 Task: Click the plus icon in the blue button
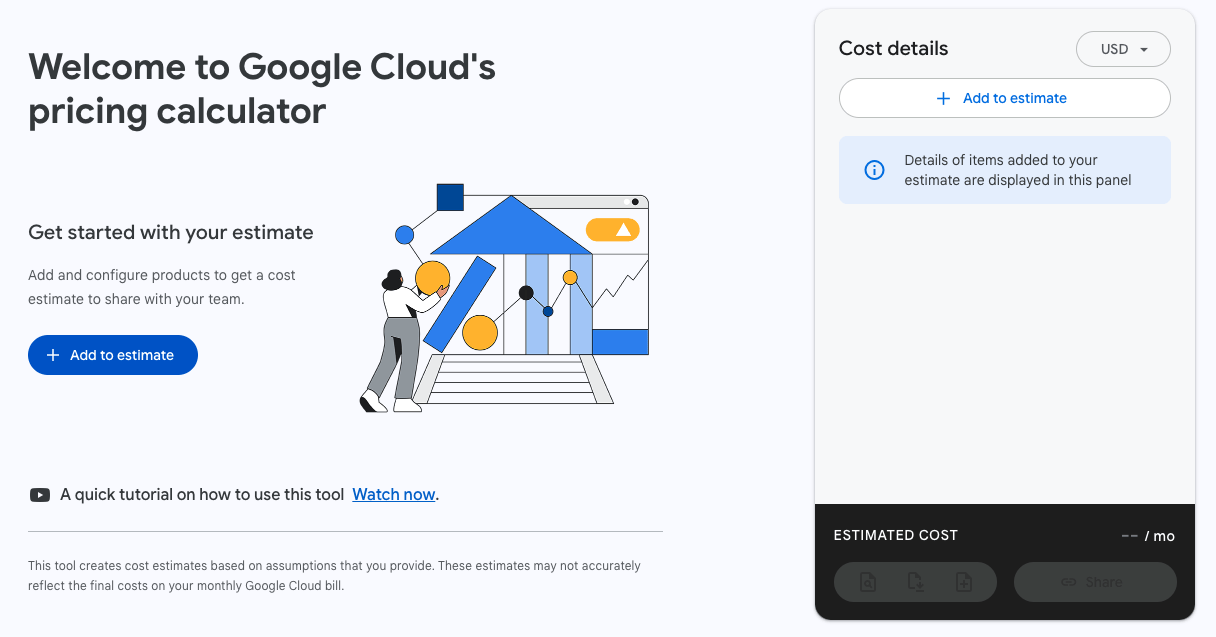53,355
